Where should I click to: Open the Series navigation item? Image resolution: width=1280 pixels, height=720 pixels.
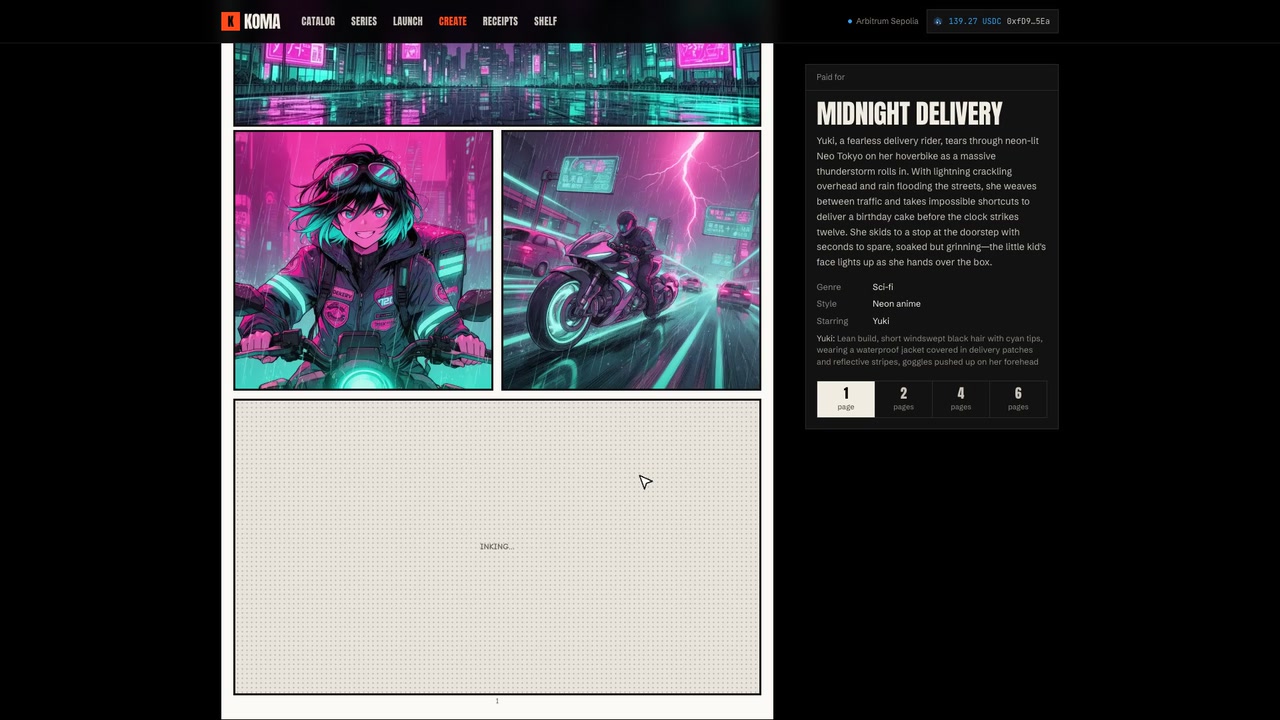(x=364, y=21)
